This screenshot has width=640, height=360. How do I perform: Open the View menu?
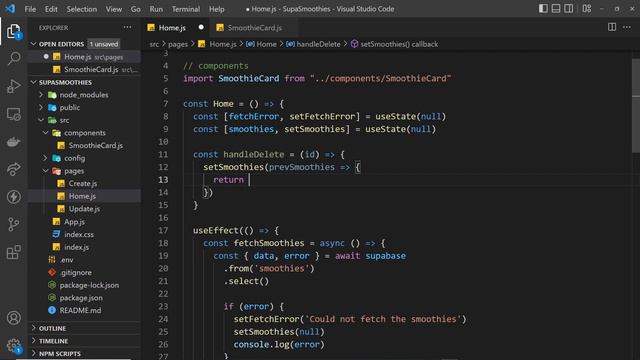(113, 9)
